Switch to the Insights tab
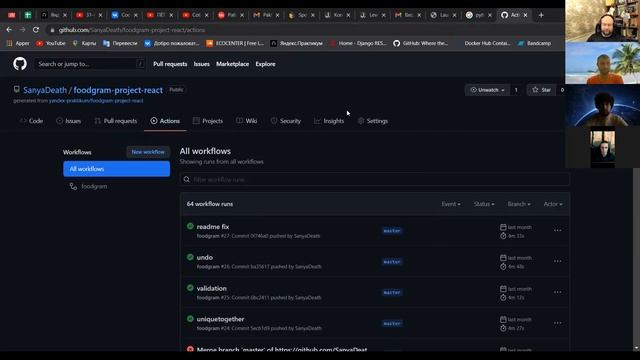640x360 pixels. (x=329, y=121)
